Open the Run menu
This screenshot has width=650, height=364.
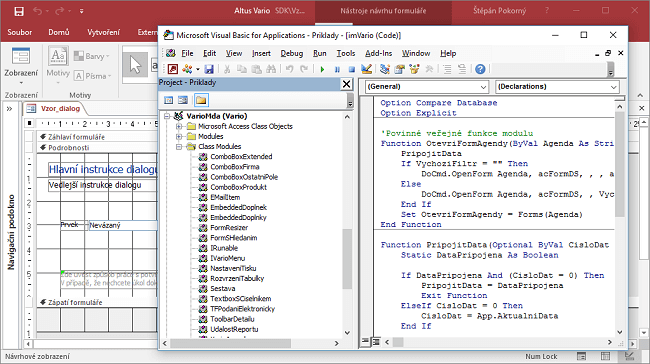pyautogui.click(x=320, y=53)
